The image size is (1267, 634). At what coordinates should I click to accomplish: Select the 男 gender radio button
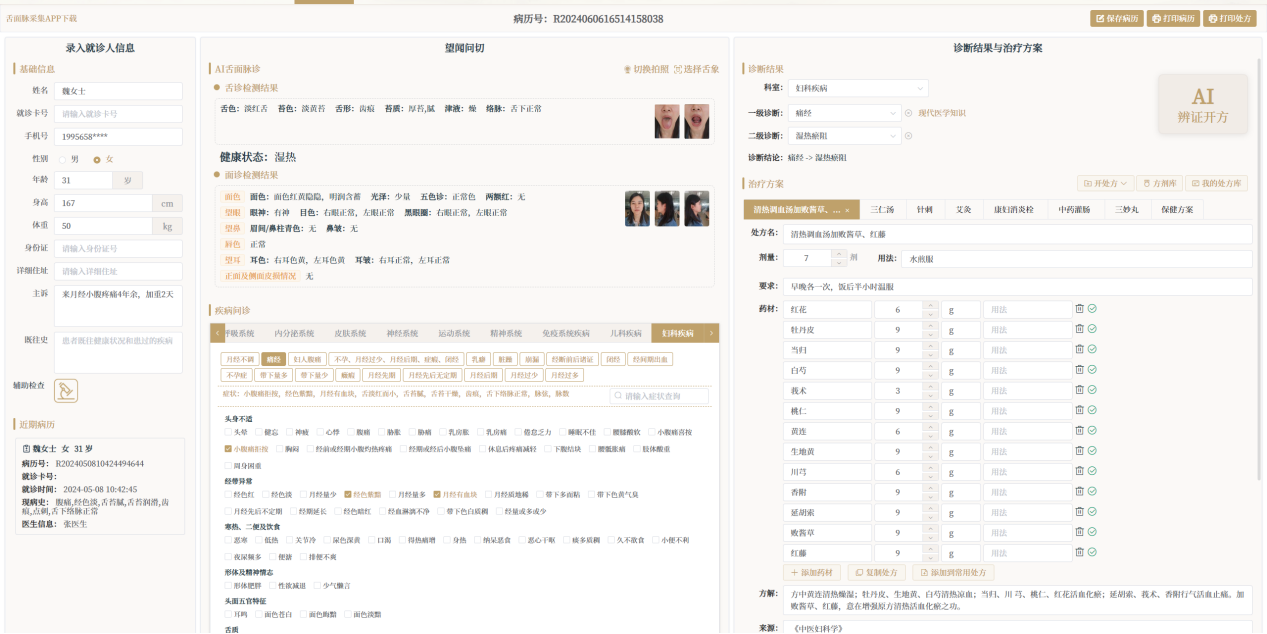tap(62, 159)
